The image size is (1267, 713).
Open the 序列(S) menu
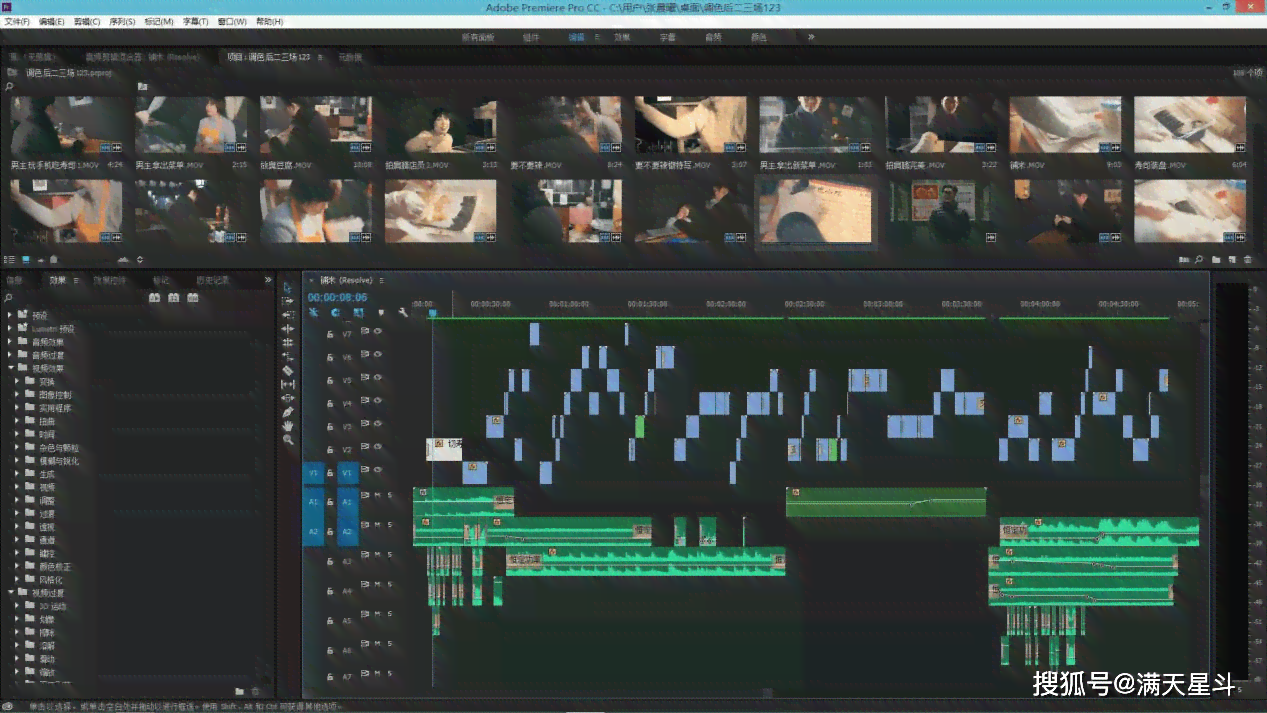122,21
